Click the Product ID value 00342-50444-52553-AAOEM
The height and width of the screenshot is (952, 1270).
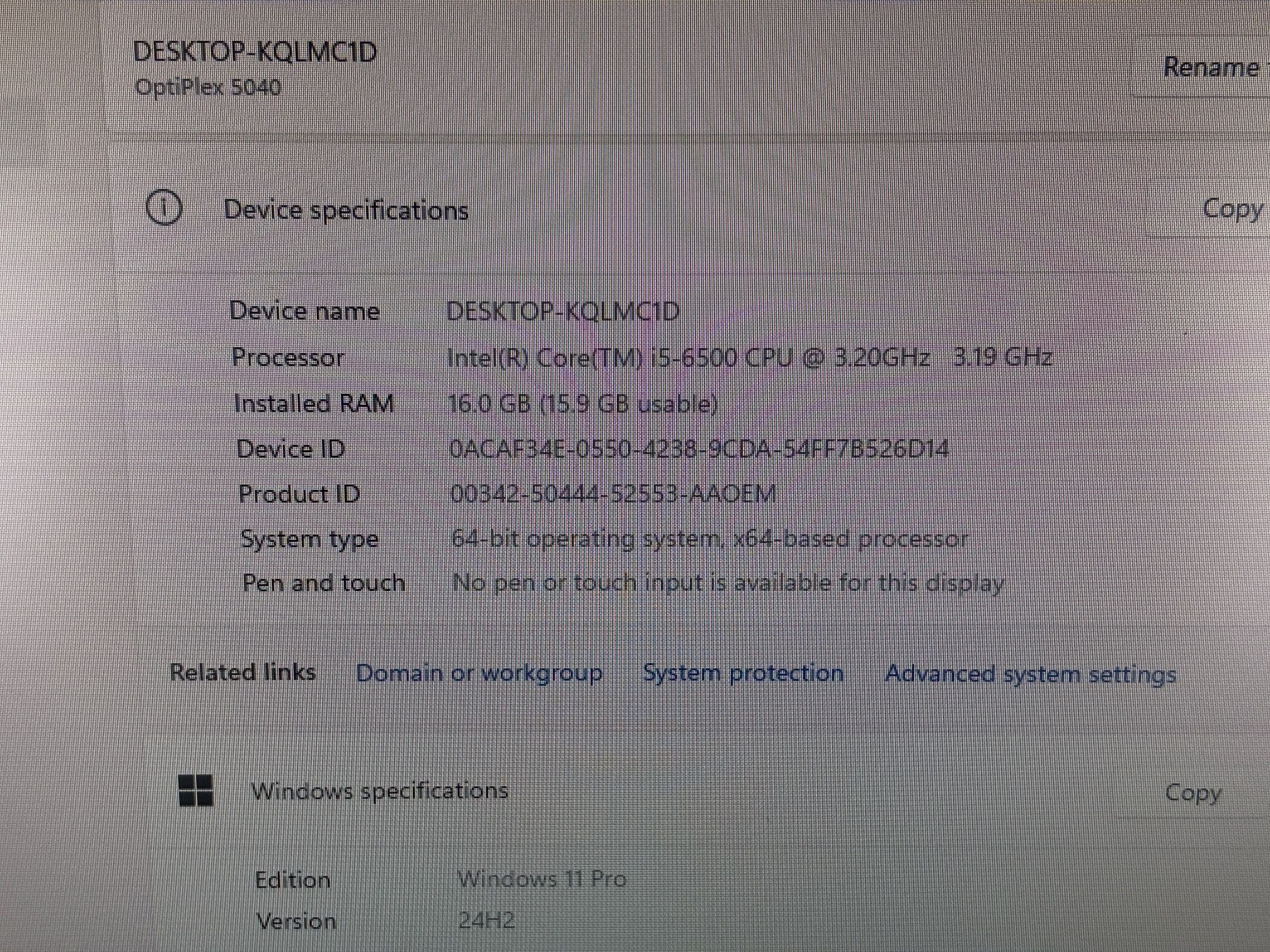point(614,494)
